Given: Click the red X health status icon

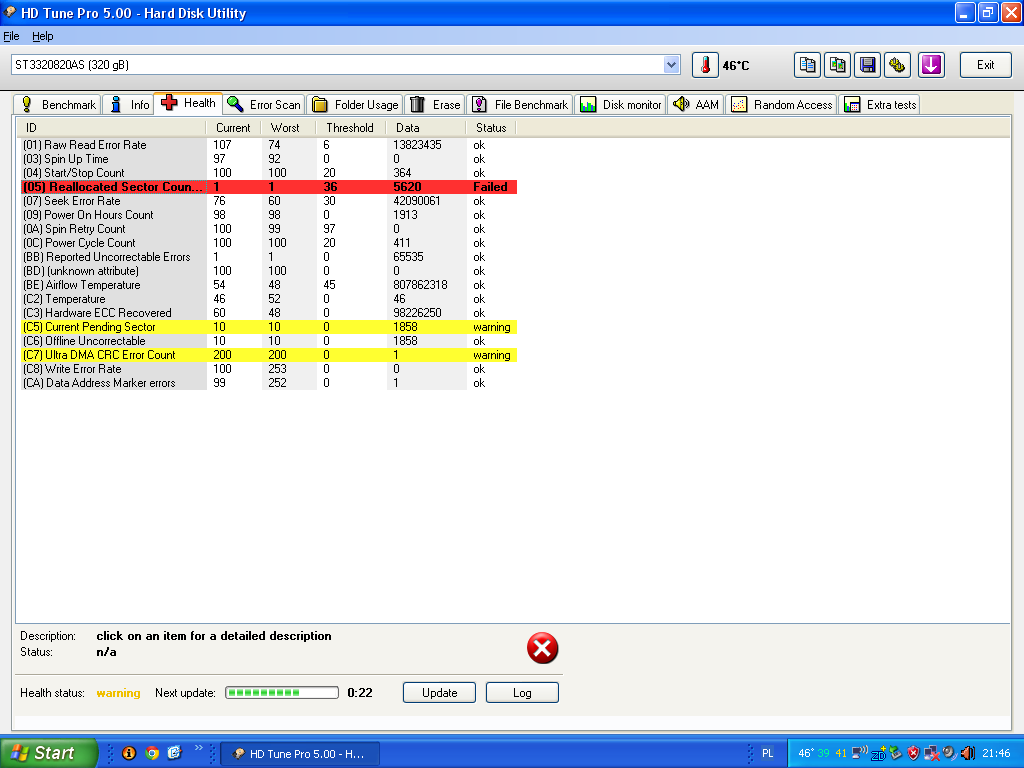Looking at the screenshot, I should tap(542, 648).
